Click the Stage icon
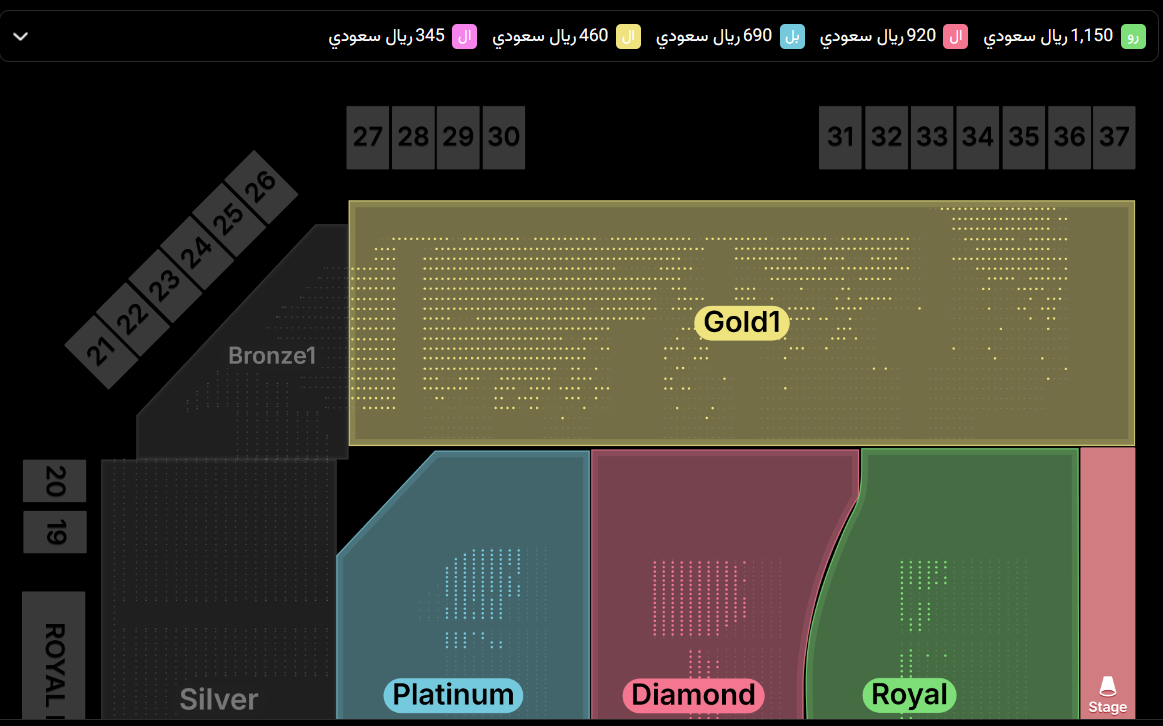 click(1107, 687)
